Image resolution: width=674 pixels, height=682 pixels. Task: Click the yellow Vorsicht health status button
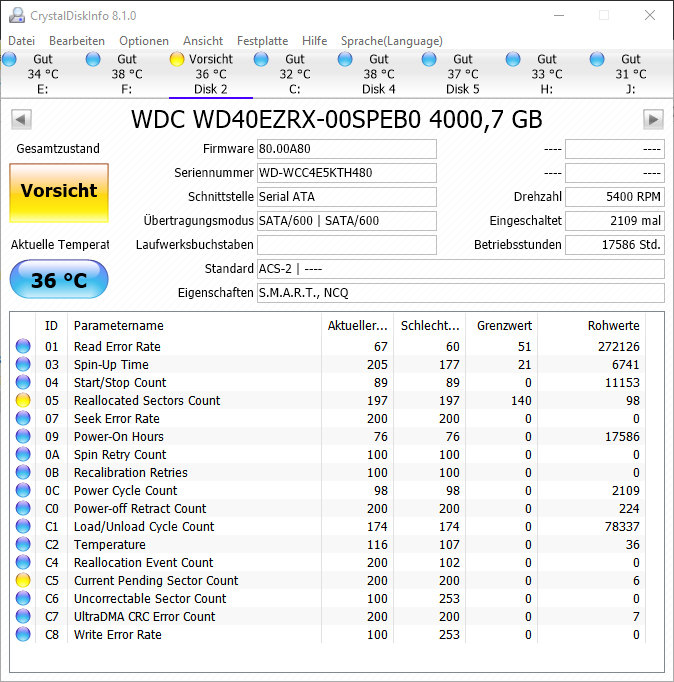click(x=59, y=193)
